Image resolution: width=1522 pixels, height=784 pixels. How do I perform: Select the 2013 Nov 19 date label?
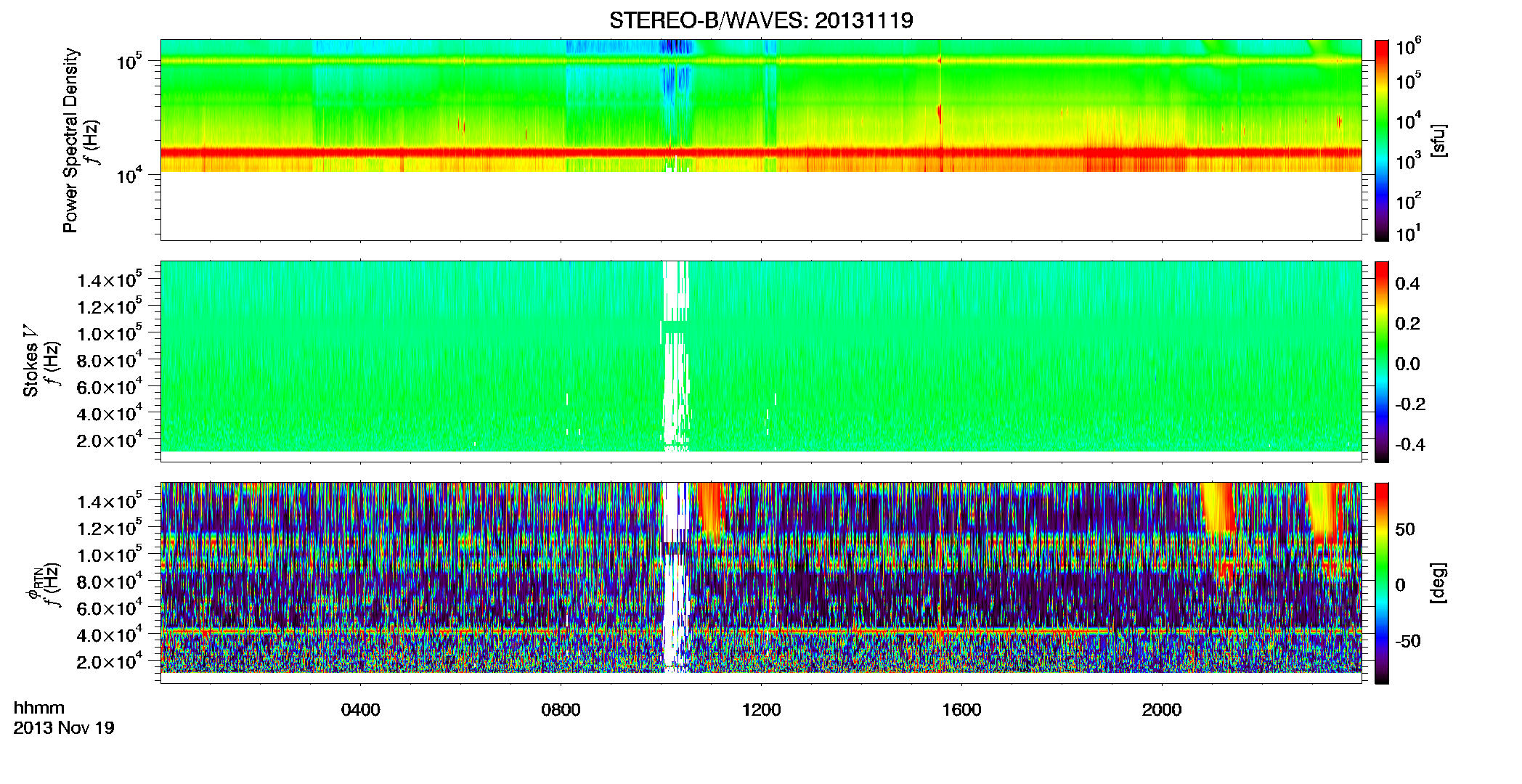64,727
